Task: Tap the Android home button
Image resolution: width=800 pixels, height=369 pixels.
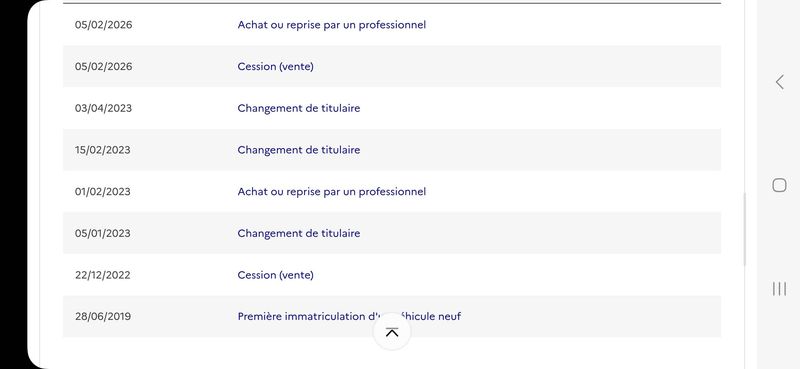Action: click(779, 185)
